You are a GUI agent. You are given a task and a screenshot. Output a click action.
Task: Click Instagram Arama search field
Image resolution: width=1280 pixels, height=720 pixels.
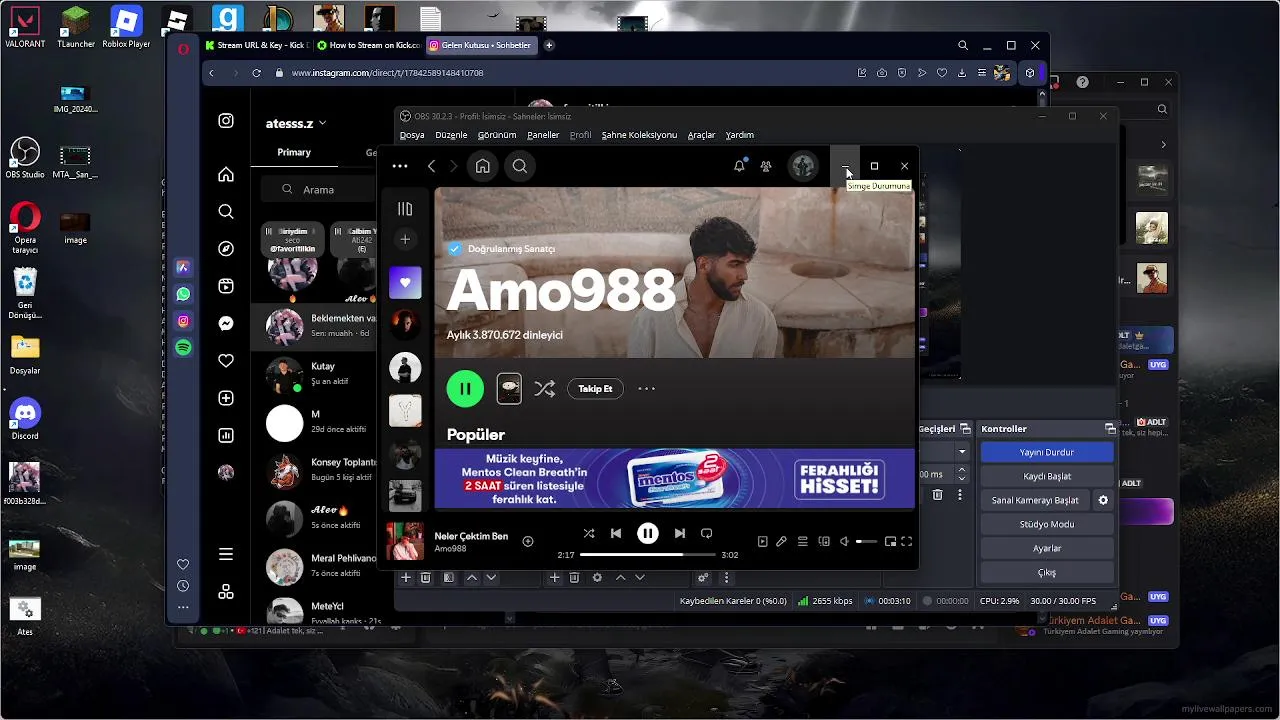tap(319, 189)
